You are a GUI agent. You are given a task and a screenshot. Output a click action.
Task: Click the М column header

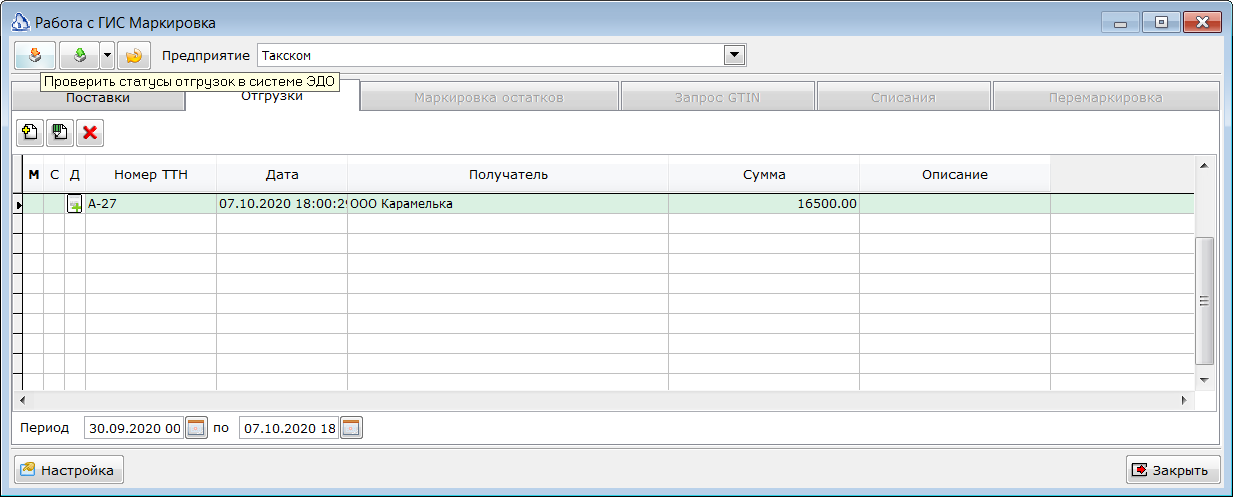[33, 175]
